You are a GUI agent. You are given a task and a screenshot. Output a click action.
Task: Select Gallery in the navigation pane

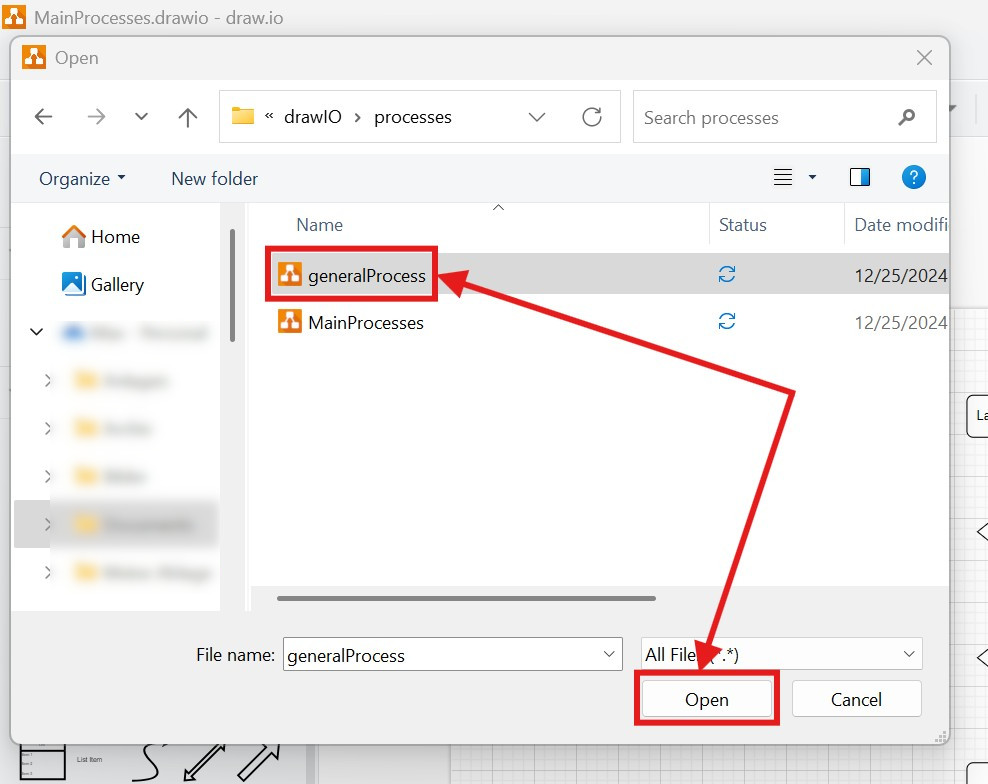click(116, 285)
